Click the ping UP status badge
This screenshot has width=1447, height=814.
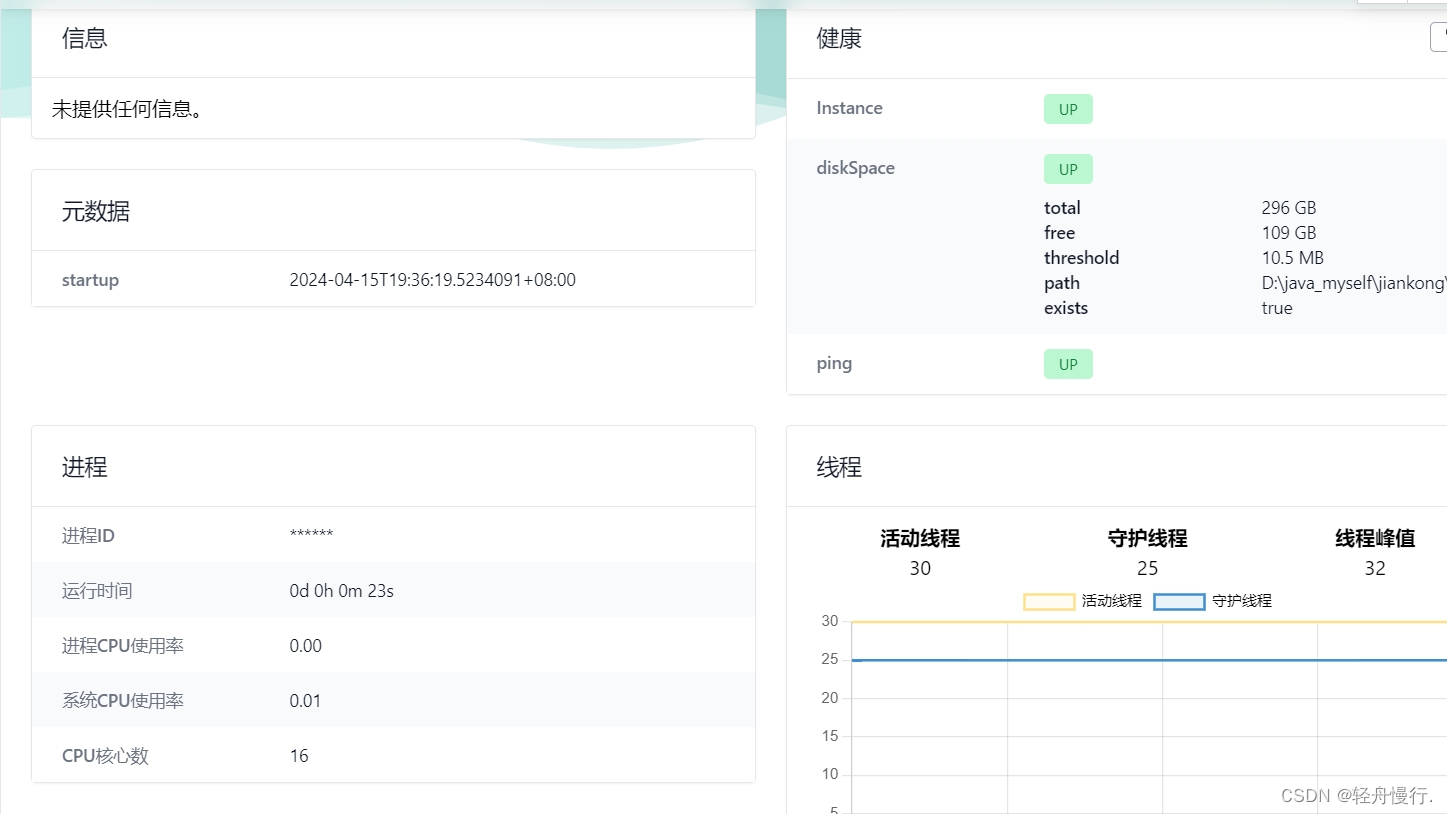(x=1068, y=364)
